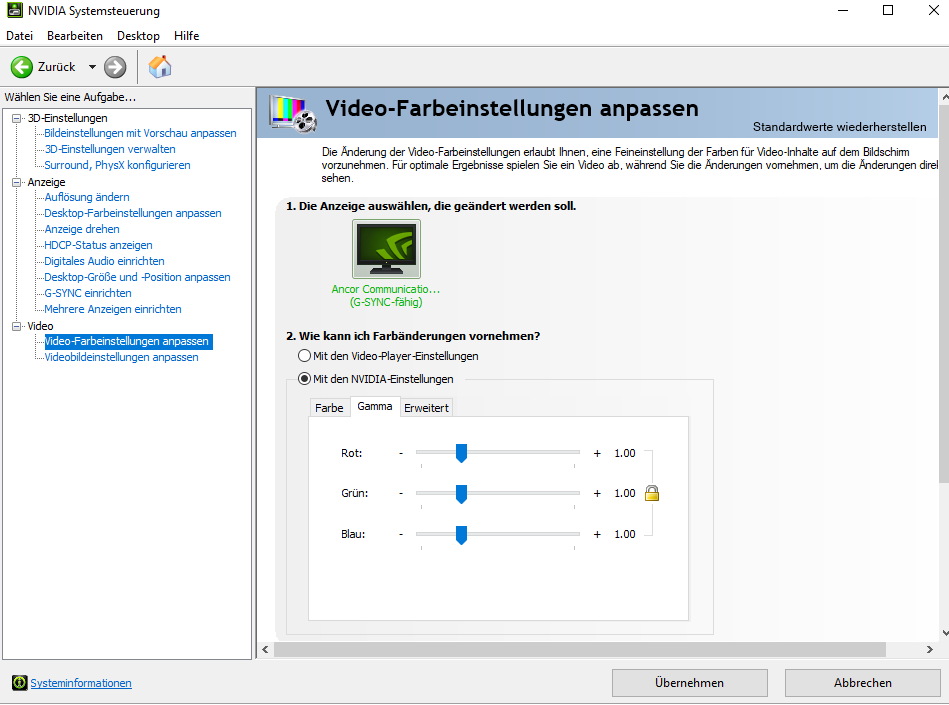Click the Grün gamma value 1.00
Image resolution: width=949 pixels, height=705 pixels.
coord(625,493)
